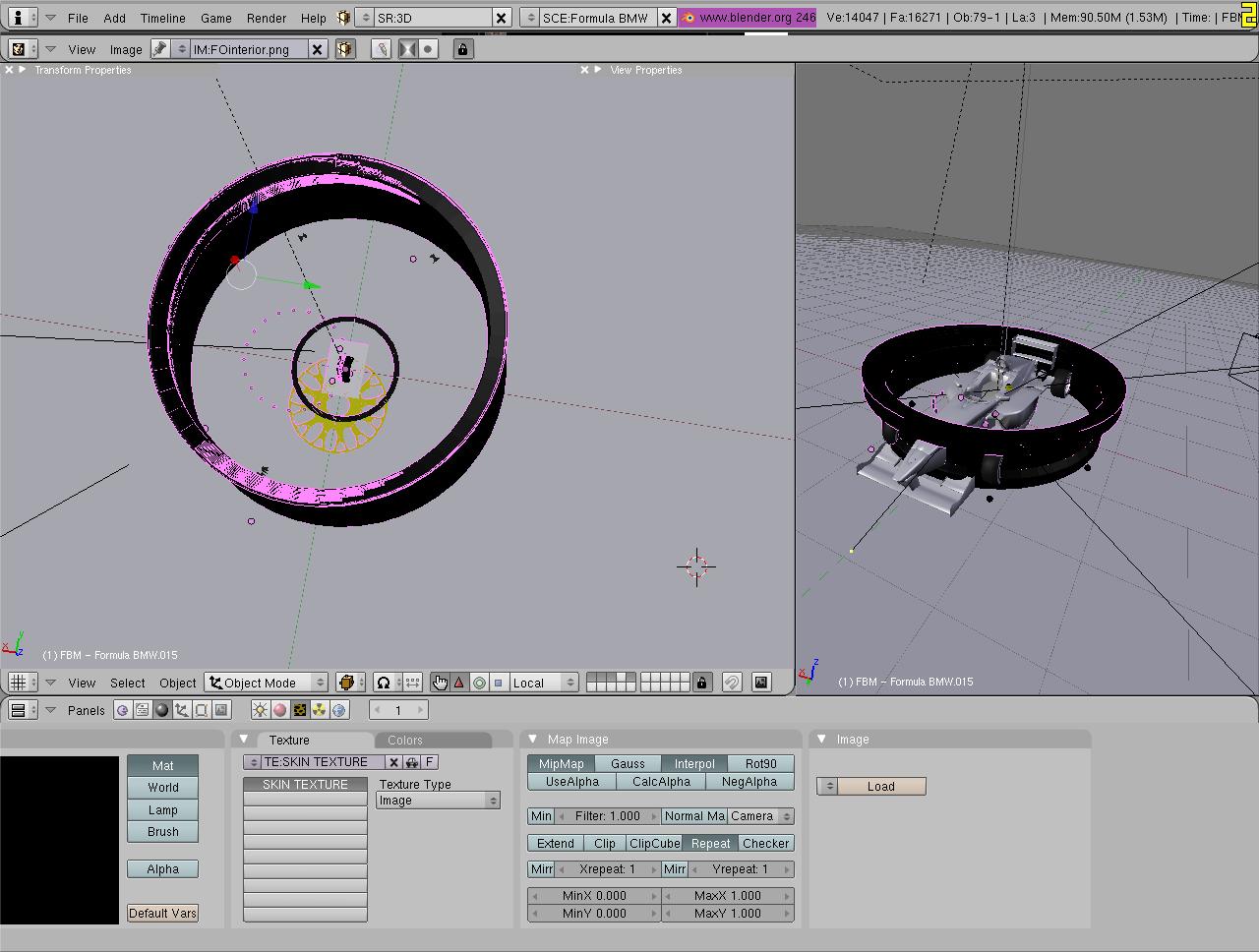Switch to Shading panel sphere icon
1259x952 pixels.
pyautogui.click(x=162, y=710)
